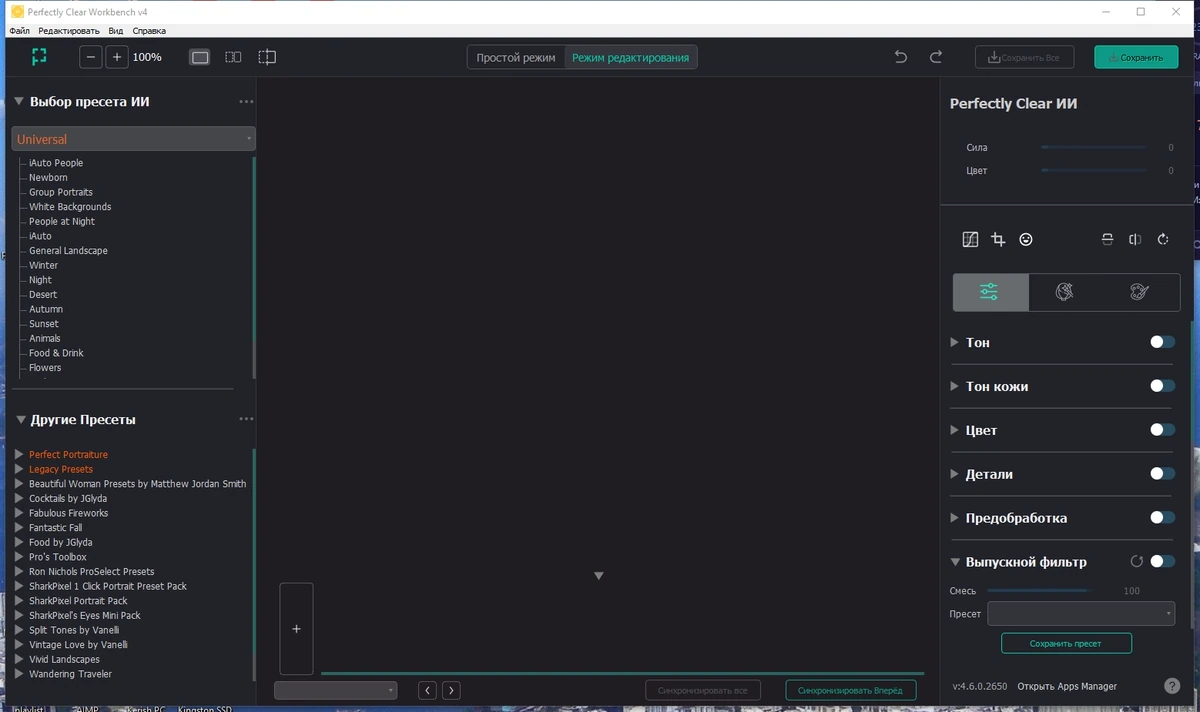Click Синхронизировать все button
This screenshot has height=712, width=1200.
tap(703, 690)
